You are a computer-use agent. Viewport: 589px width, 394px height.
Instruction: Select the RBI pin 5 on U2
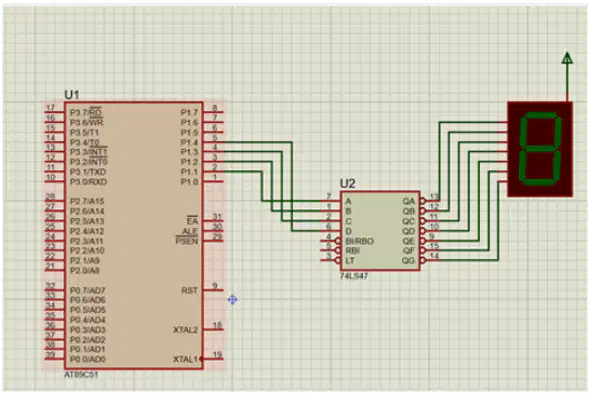[331, 250]
